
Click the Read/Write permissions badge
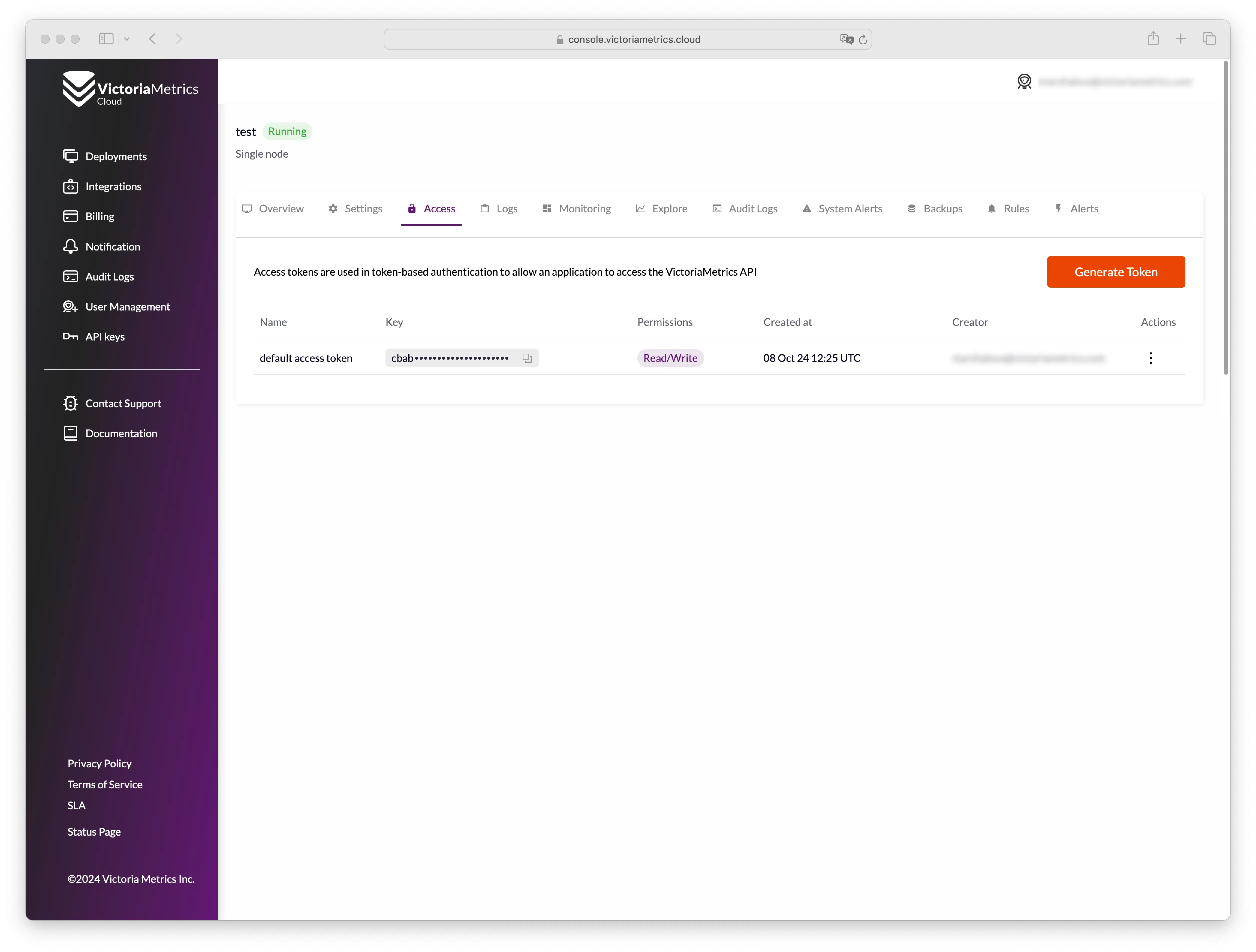tap(670, 357)
